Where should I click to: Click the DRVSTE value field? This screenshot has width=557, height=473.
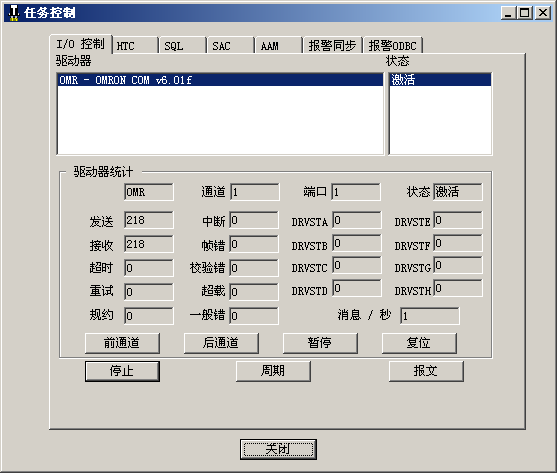(x=458, y=220)
